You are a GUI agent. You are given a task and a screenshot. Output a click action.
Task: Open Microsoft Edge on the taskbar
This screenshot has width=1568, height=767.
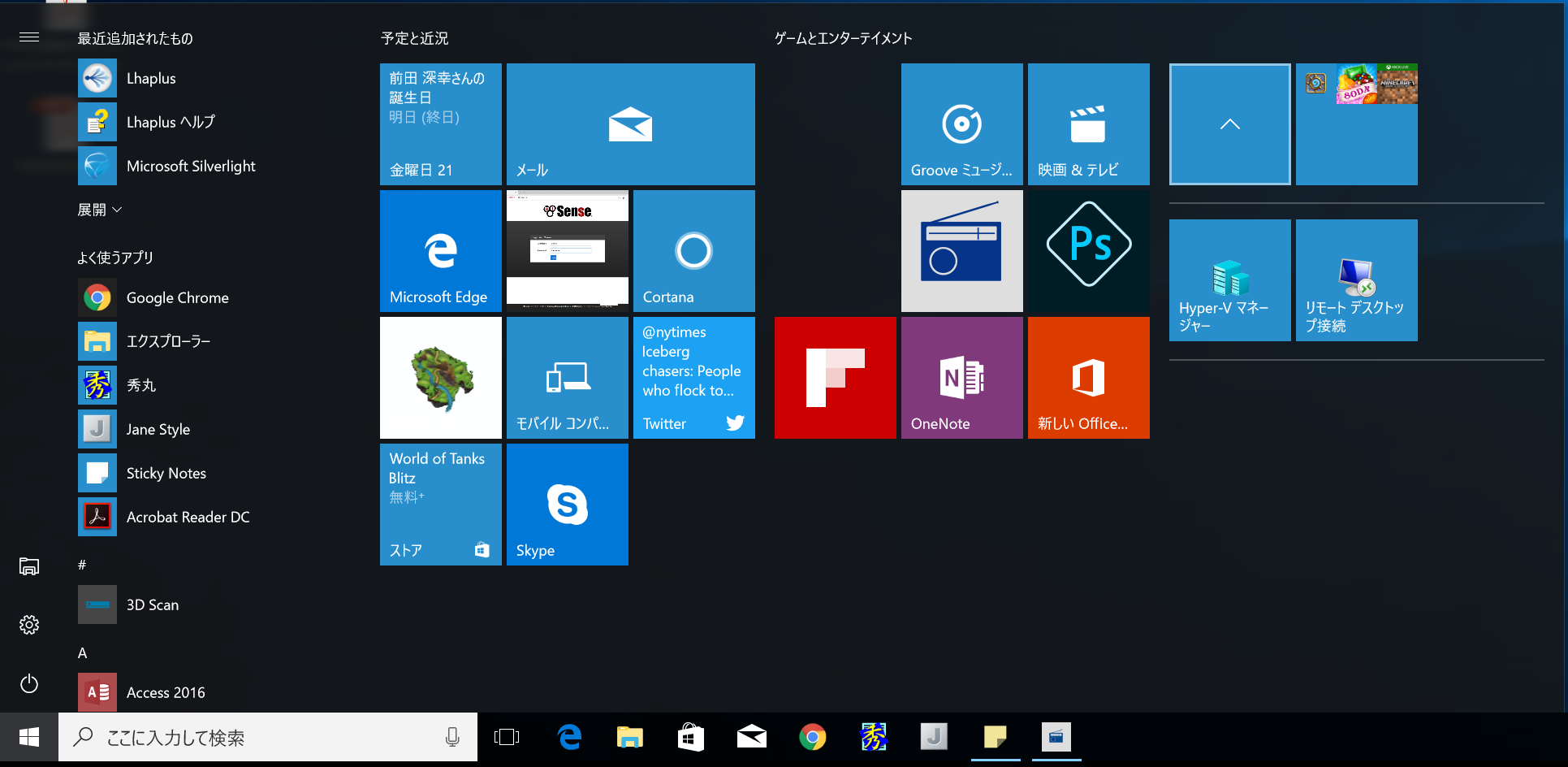[569, 737]
